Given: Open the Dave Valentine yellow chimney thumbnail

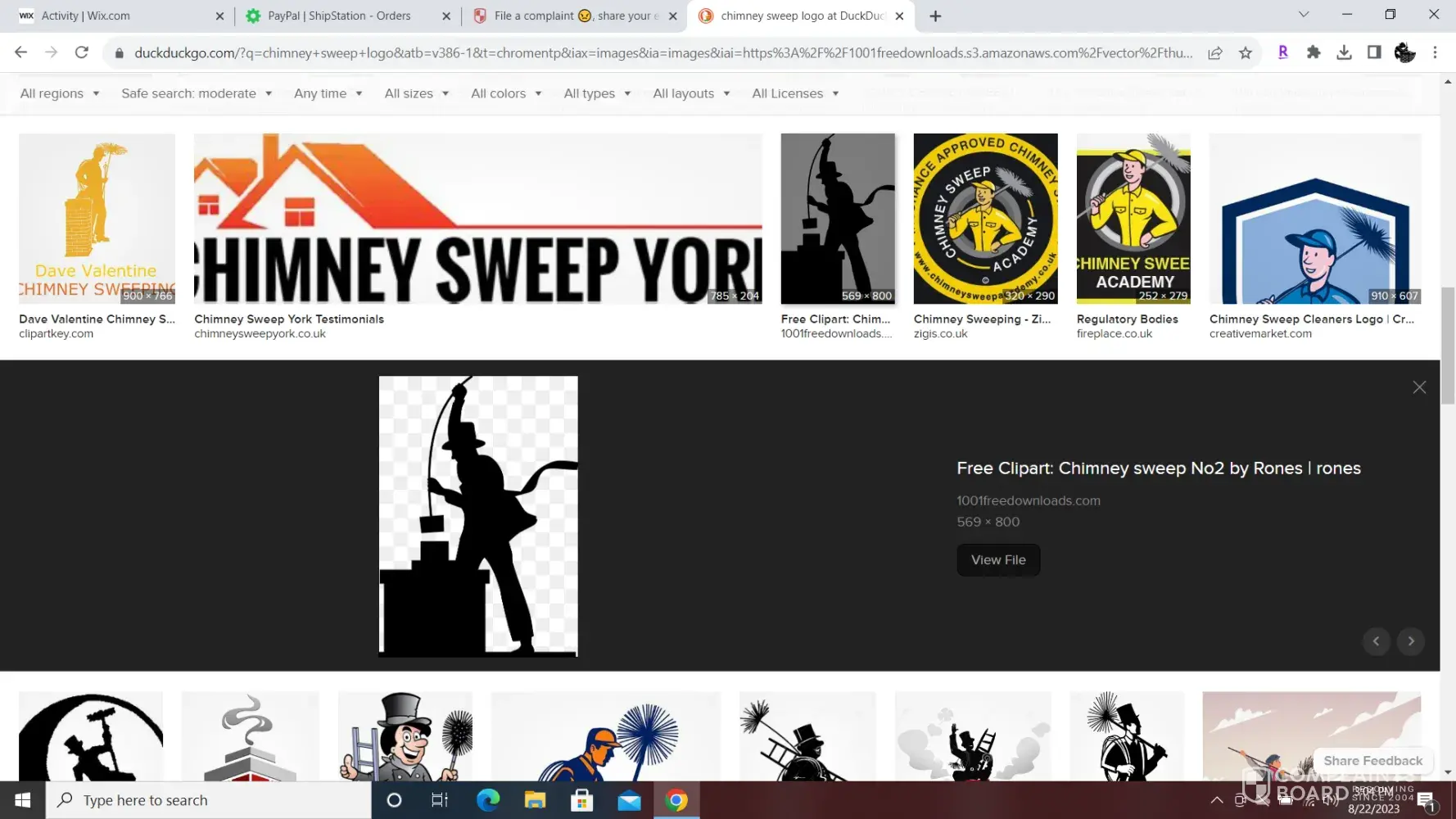Looking at the screenshot, I should 97,219.
